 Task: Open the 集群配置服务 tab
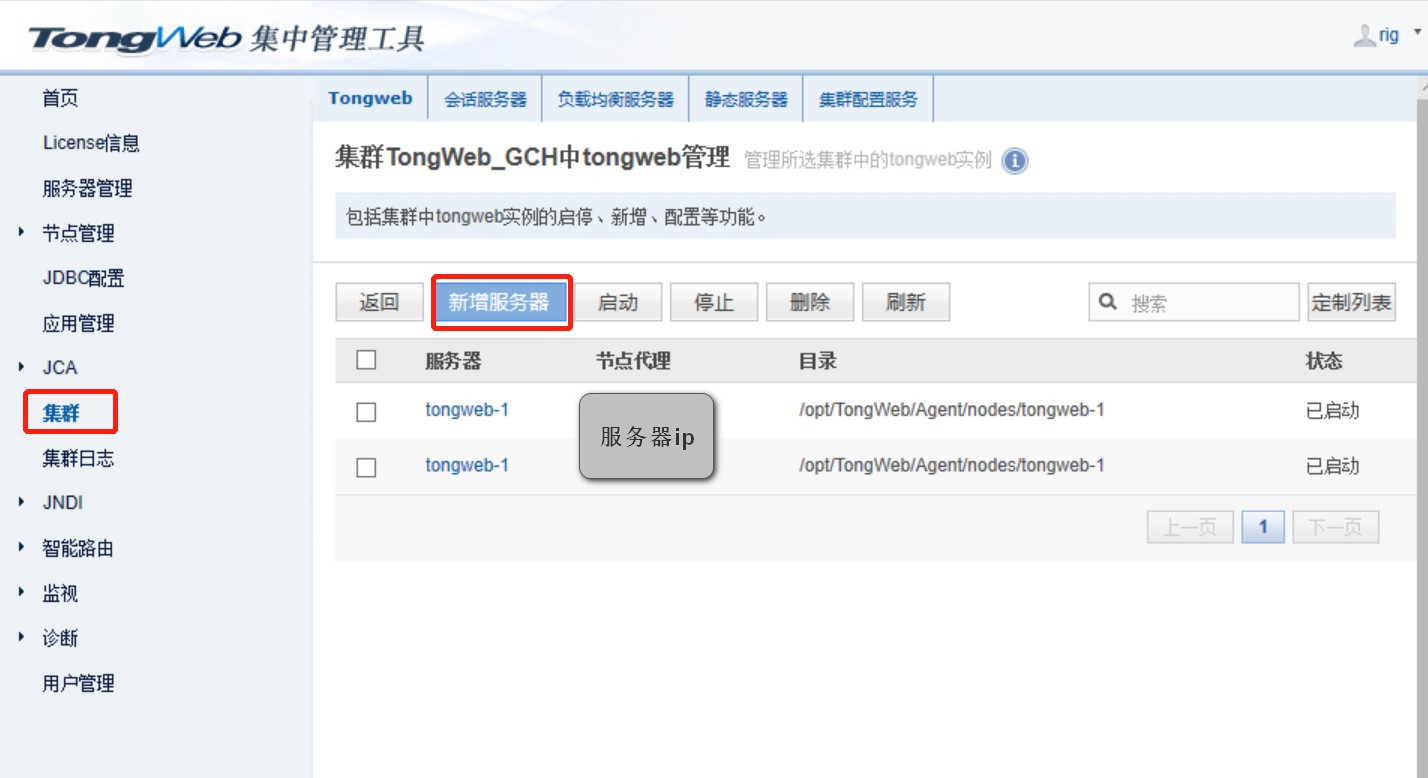[x=868, y=99]
